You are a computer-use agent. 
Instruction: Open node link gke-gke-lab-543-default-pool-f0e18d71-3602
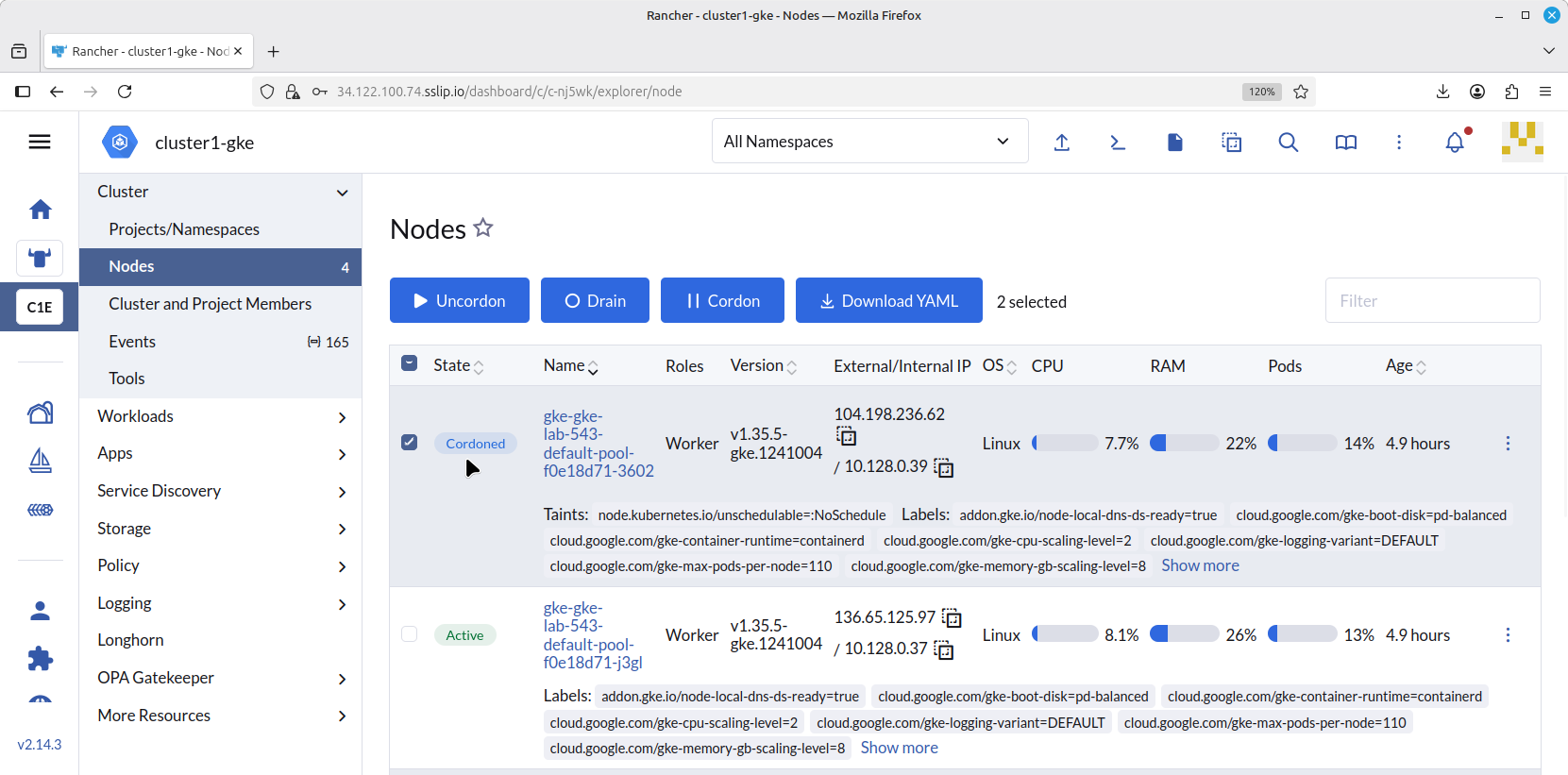tap(599, 444)
